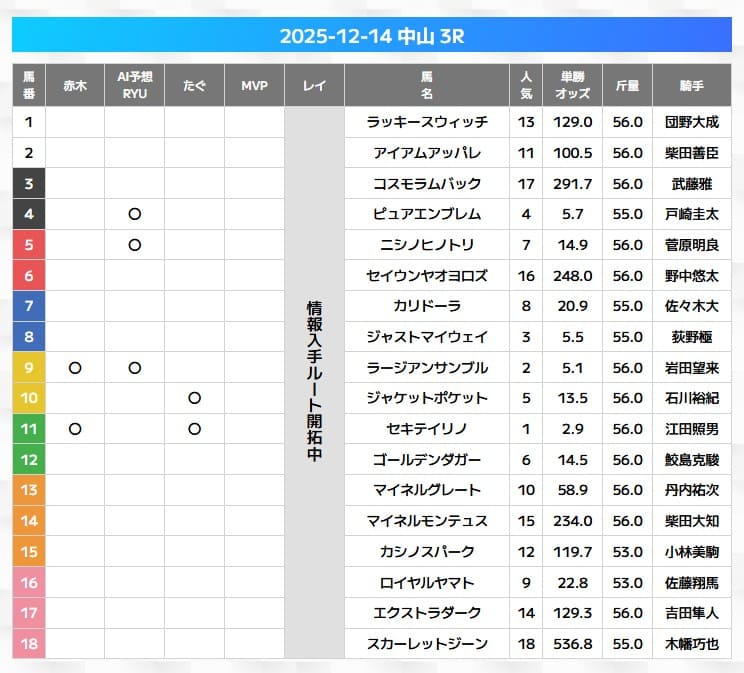Click the 赤木 circle mark for horse 11

74,429
